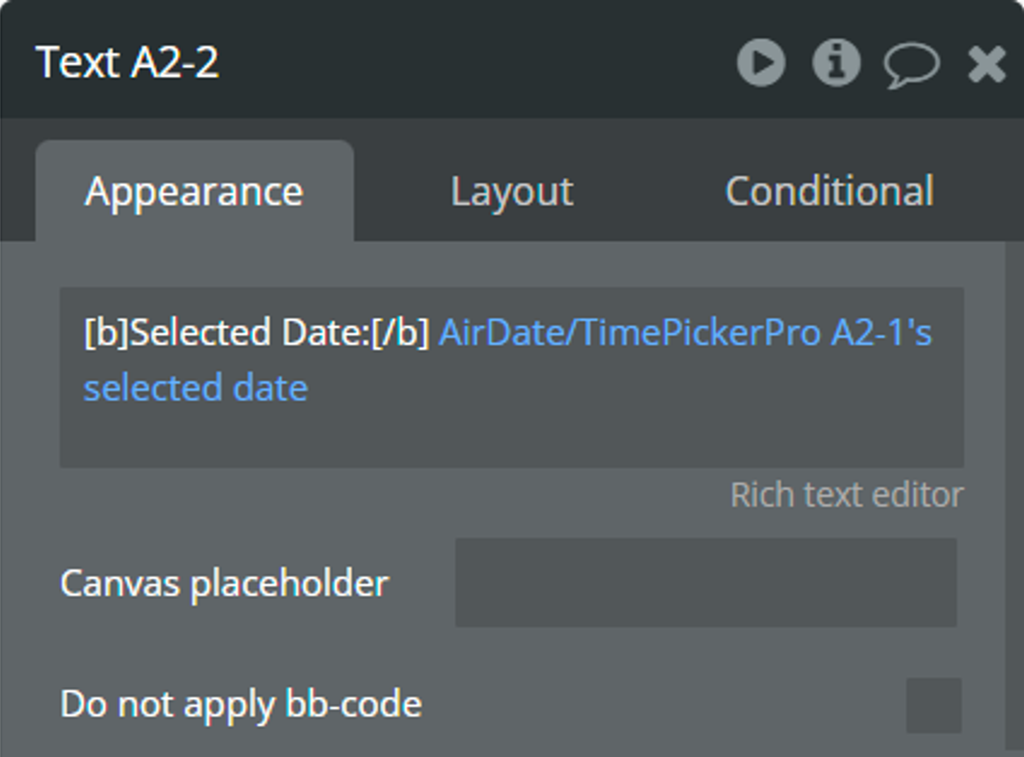
Task: Tick the Do not apply bb-code checkbox
Action: (x=934, y=705)
